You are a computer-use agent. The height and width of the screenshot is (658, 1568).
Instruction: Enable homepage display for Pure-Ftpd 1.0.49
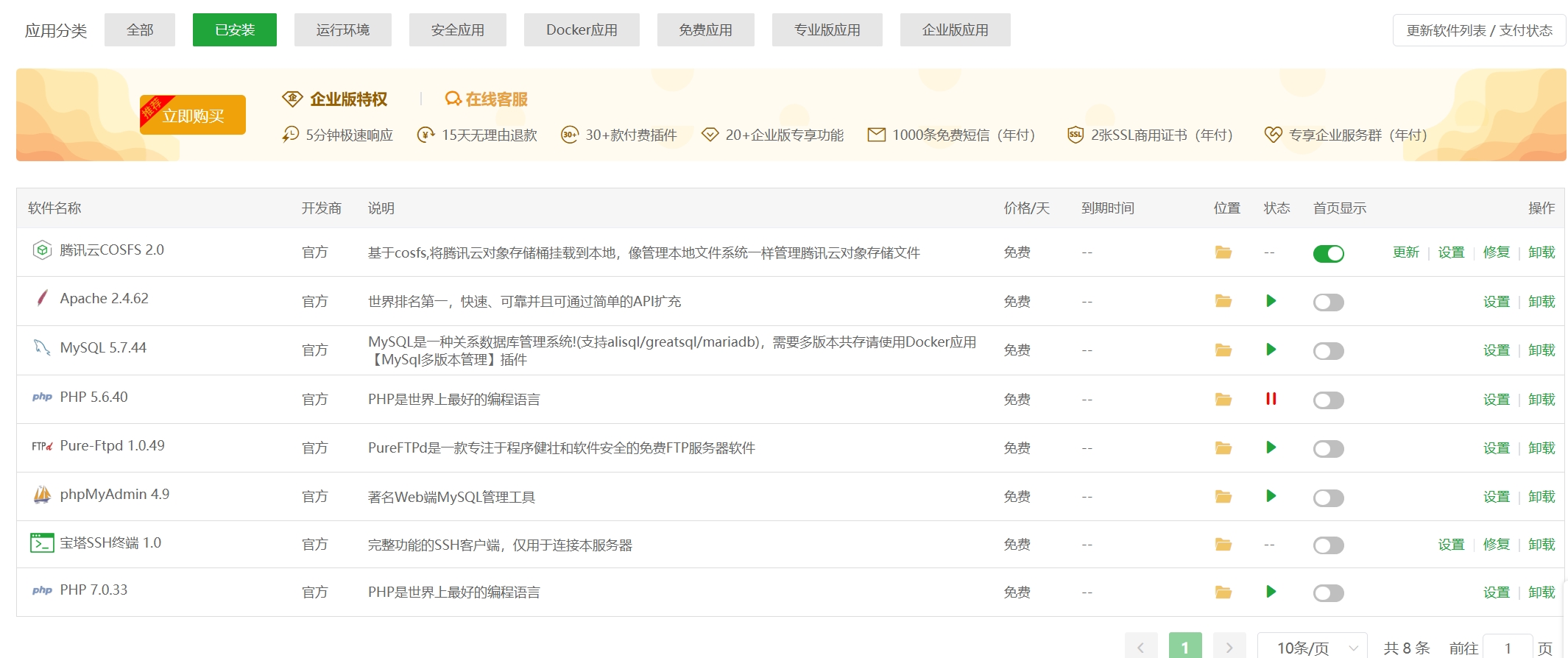(1328, 449)
